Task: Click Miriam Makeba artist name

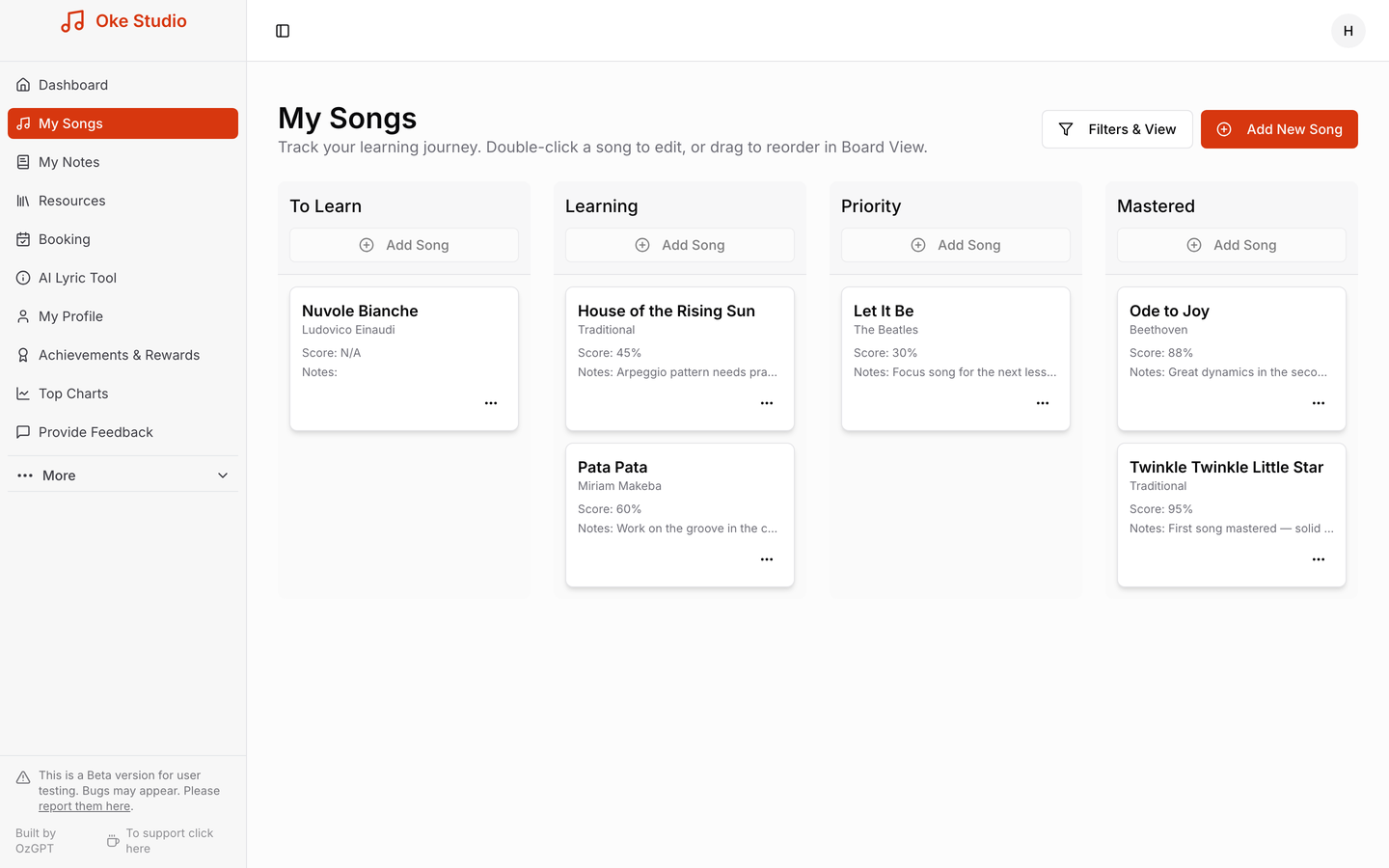Action: tap(619, 486)
